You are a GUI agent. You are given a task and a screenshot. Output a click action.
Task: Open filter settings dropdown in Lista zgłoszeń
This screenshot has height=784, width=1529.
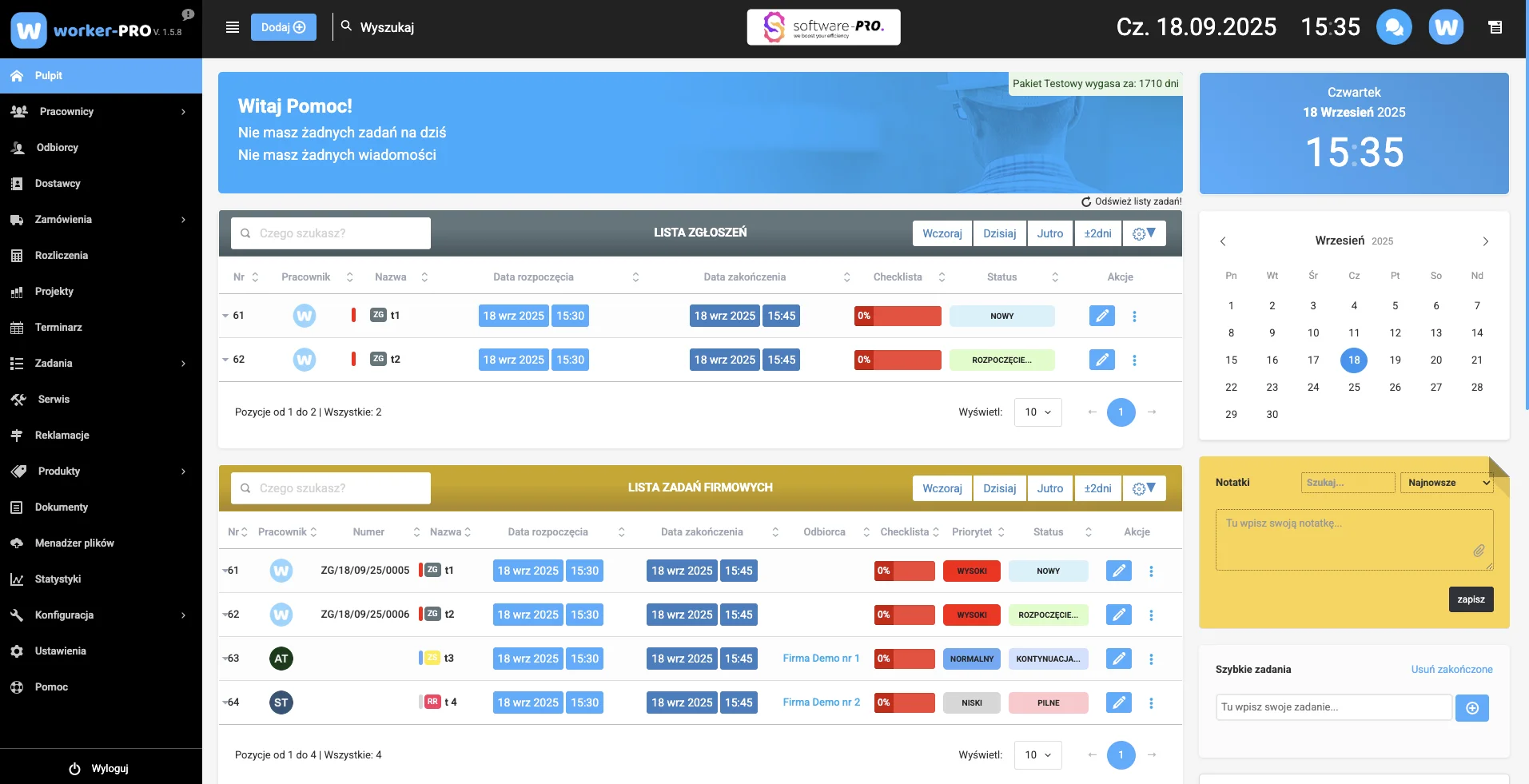coord(1144,233)
